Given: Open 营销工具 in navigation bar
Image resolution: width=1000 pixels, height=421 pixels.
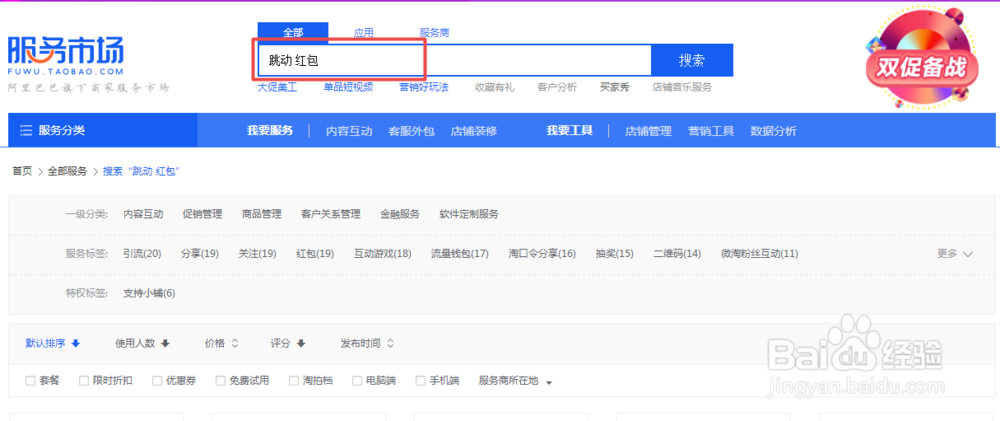Looking at the screenshot, I should pyautogui.click(x=710, y=131).
